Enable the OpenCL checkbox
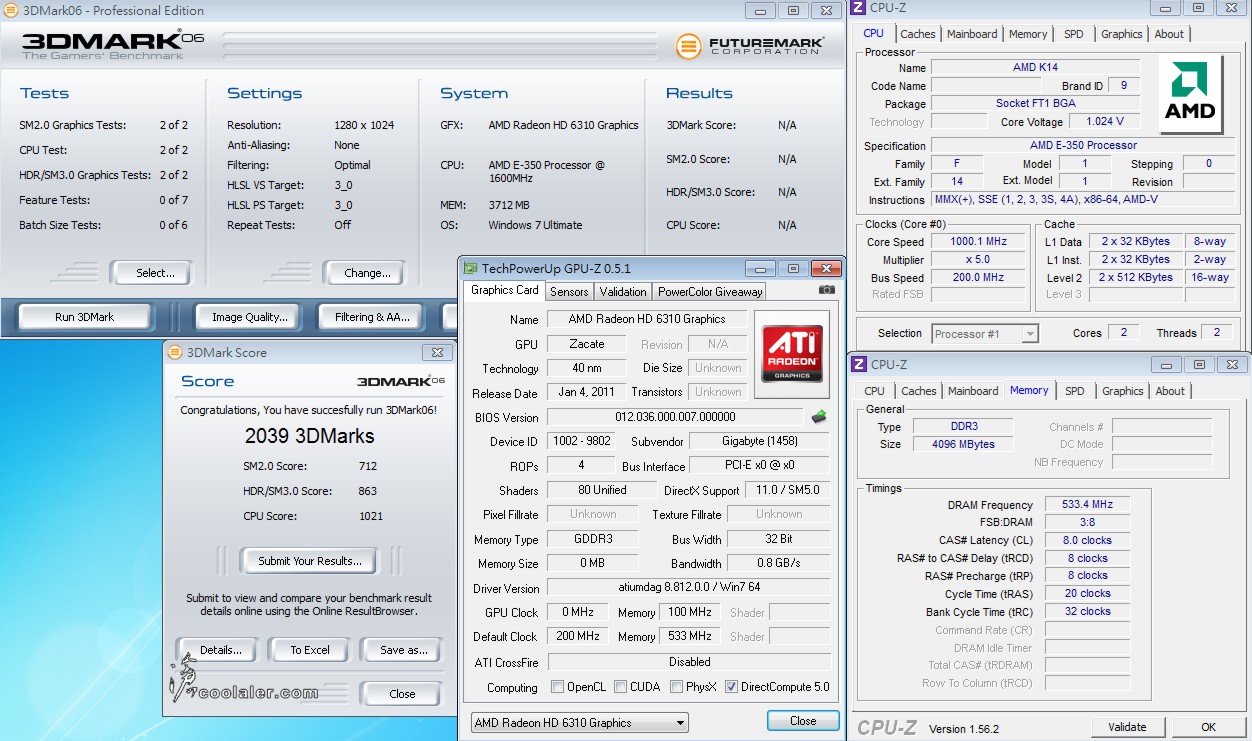Image resolution: width=1252 pixels, height=741 pixels. click(558, 687)
